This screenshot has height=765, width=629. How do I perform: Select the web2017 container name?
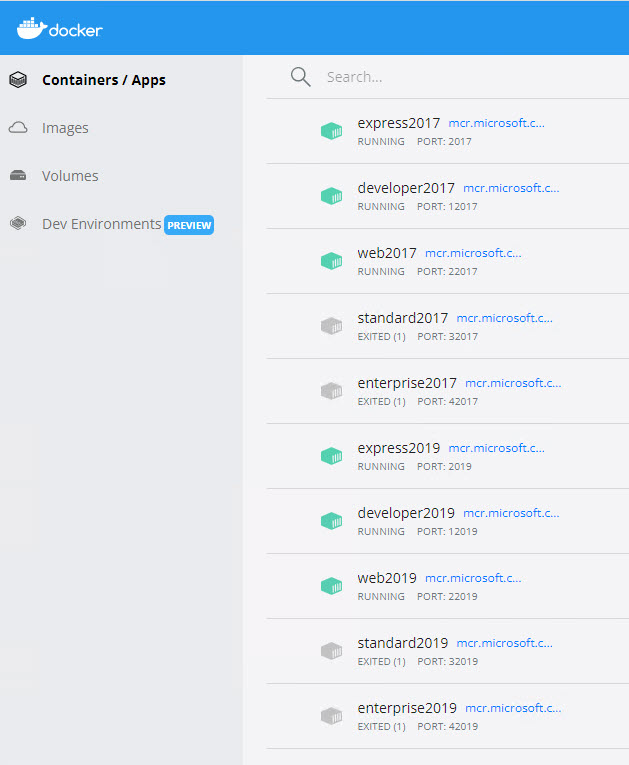[387, 253]
